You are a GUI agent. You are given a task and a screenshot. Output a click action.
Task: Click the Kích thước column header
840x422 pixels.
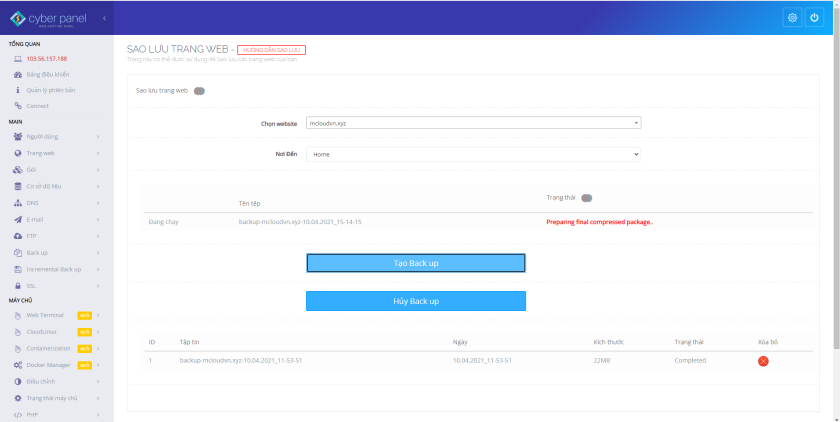(609, 342)
